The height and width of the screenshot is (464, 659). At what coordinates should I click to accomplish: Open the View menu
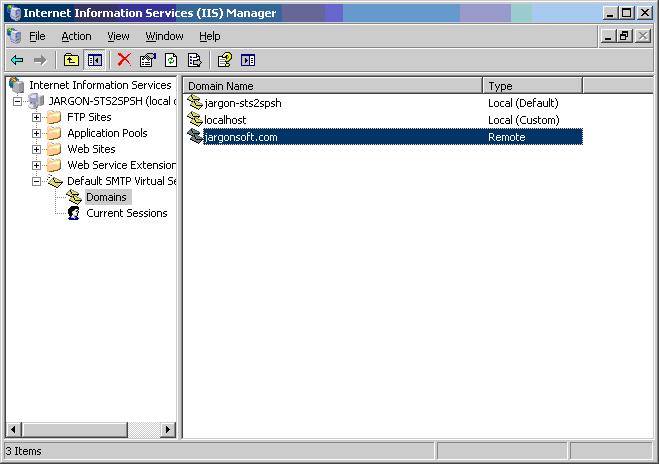tap(118, 37)
